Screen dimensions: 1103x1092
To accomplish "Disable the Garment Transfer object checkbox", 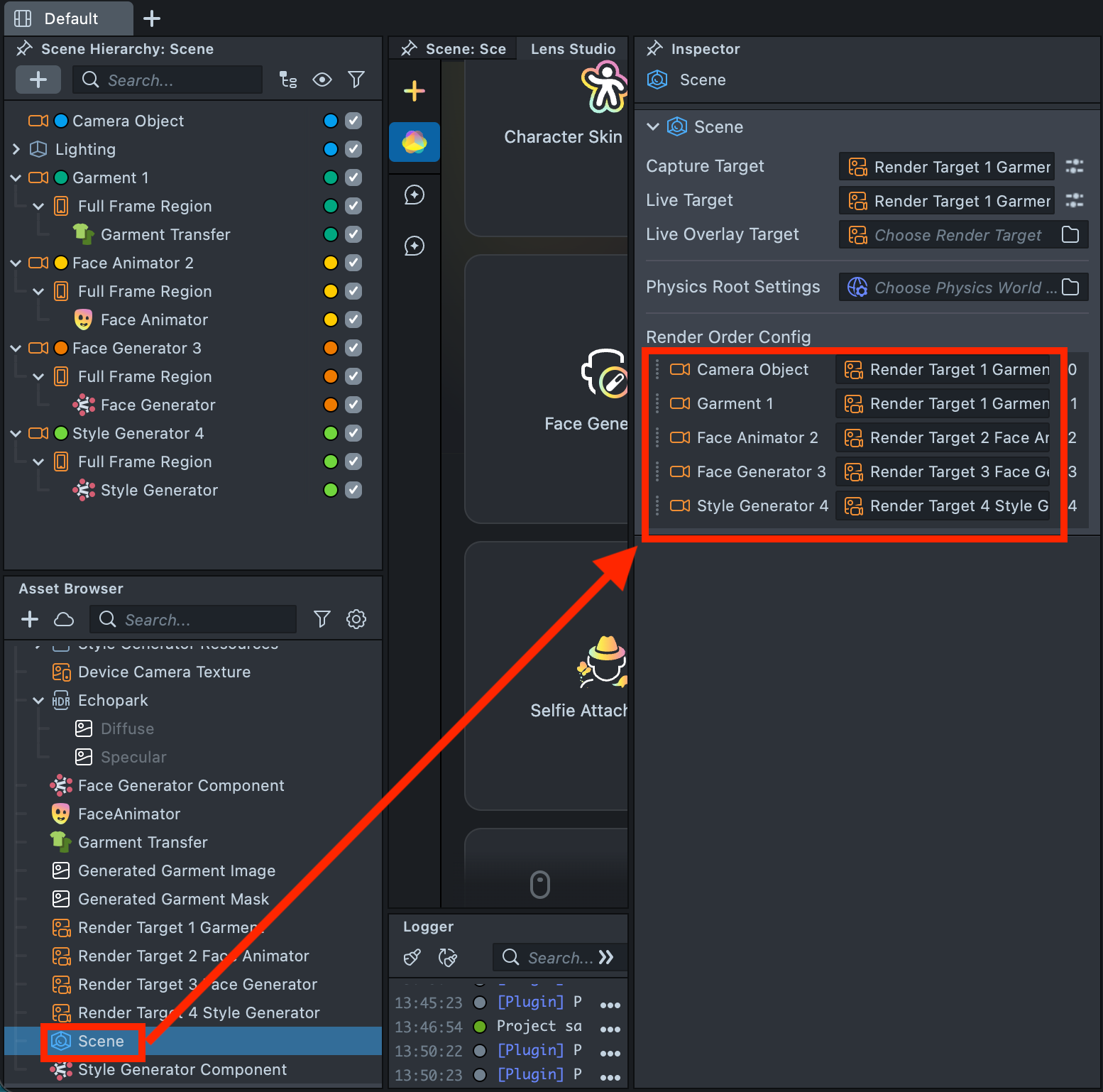I will [x=353, y=234].
